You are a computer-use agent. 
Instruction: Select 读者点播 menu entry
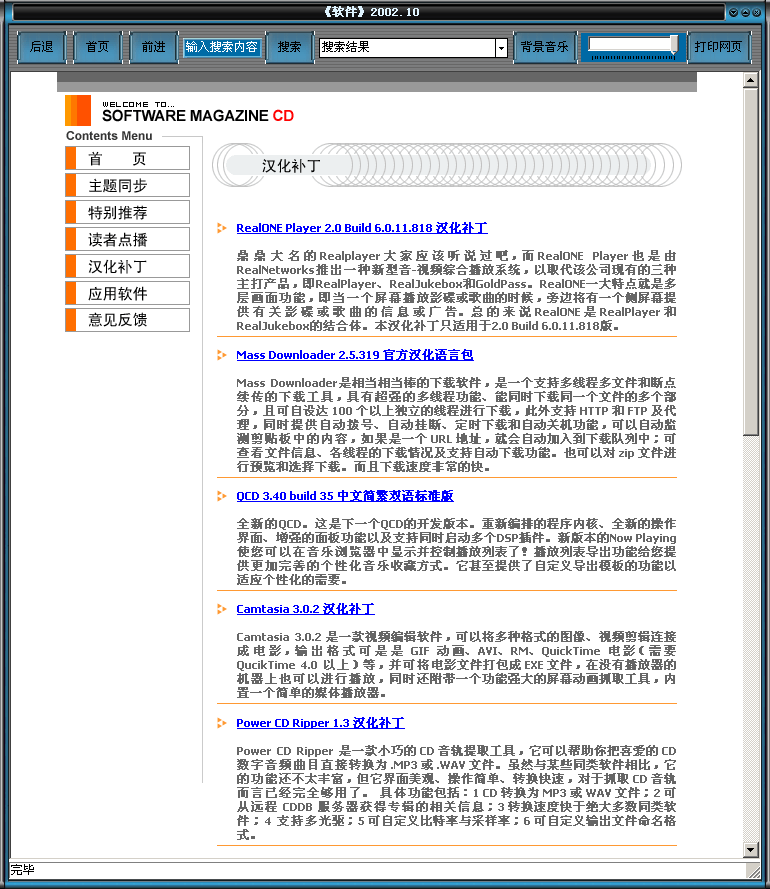pos(128,239)
